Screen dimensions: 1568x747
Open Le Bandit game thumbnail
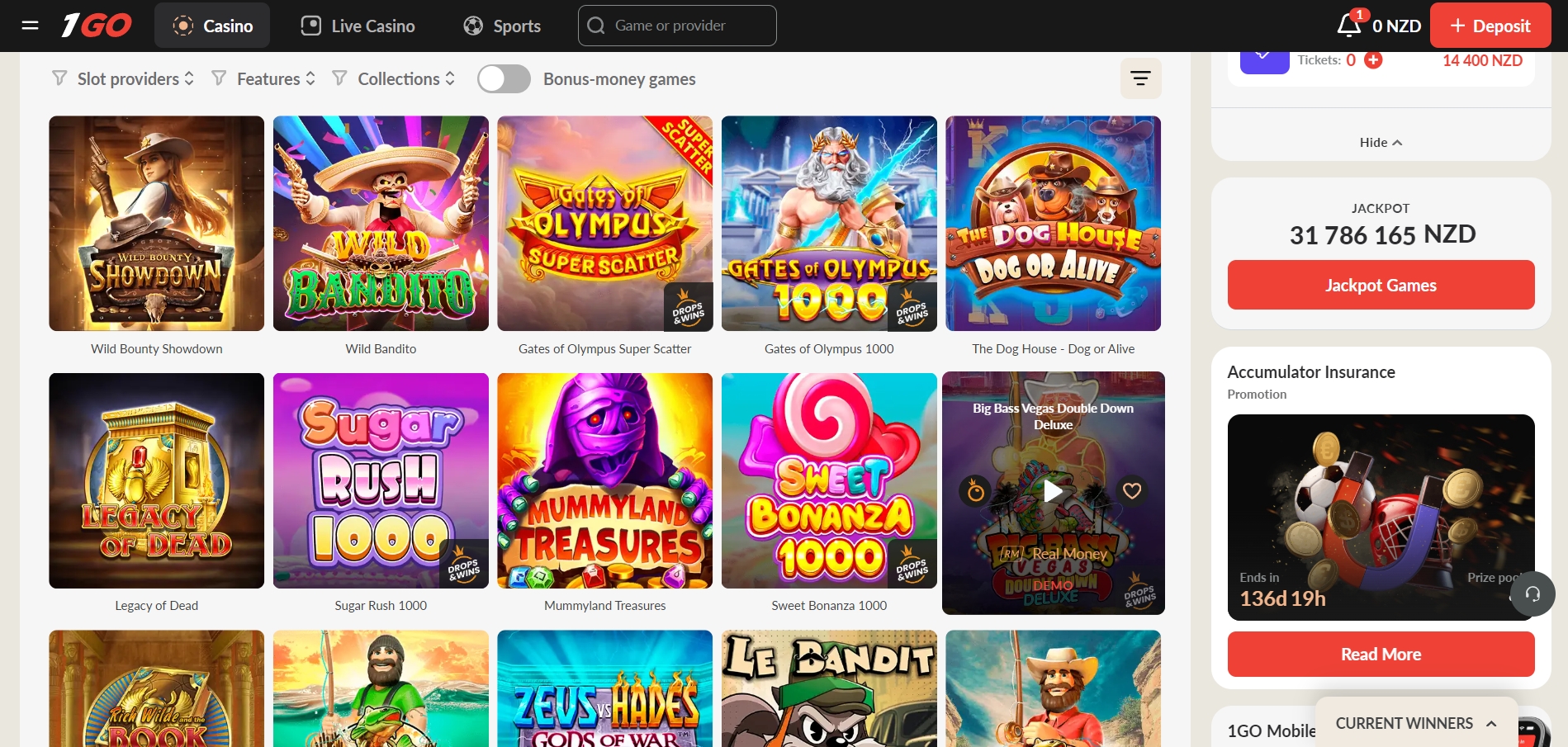[x=829, y=688]
